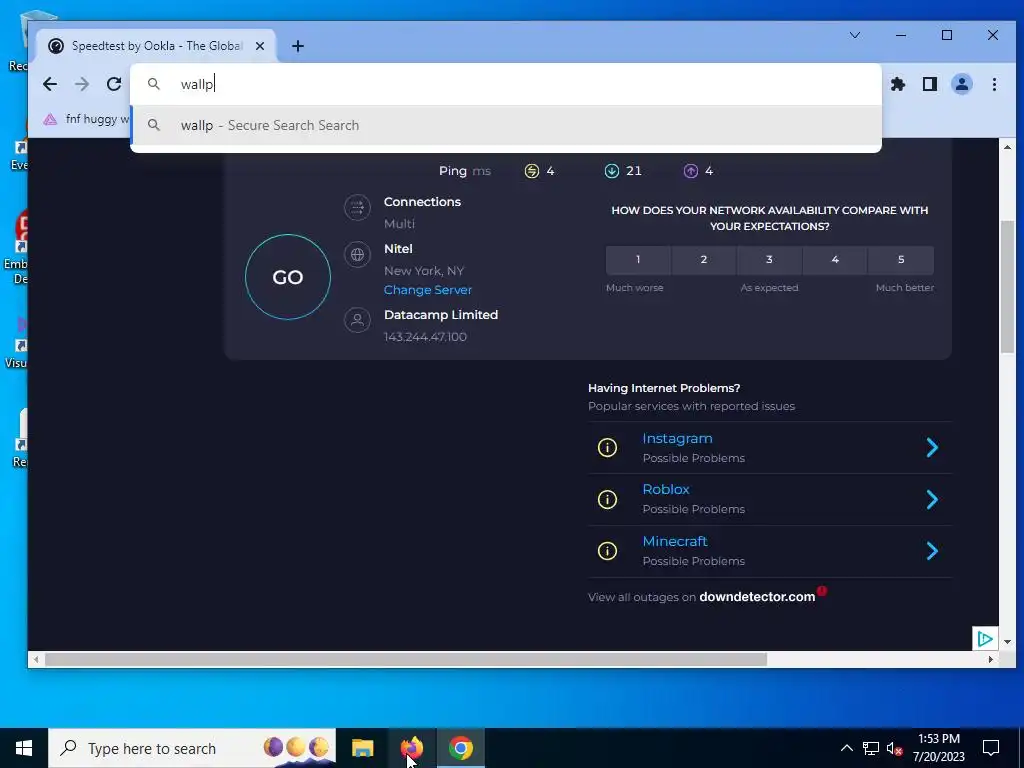Rate network availability as 4
The image size is (1024, 768).
click(835, 260)
